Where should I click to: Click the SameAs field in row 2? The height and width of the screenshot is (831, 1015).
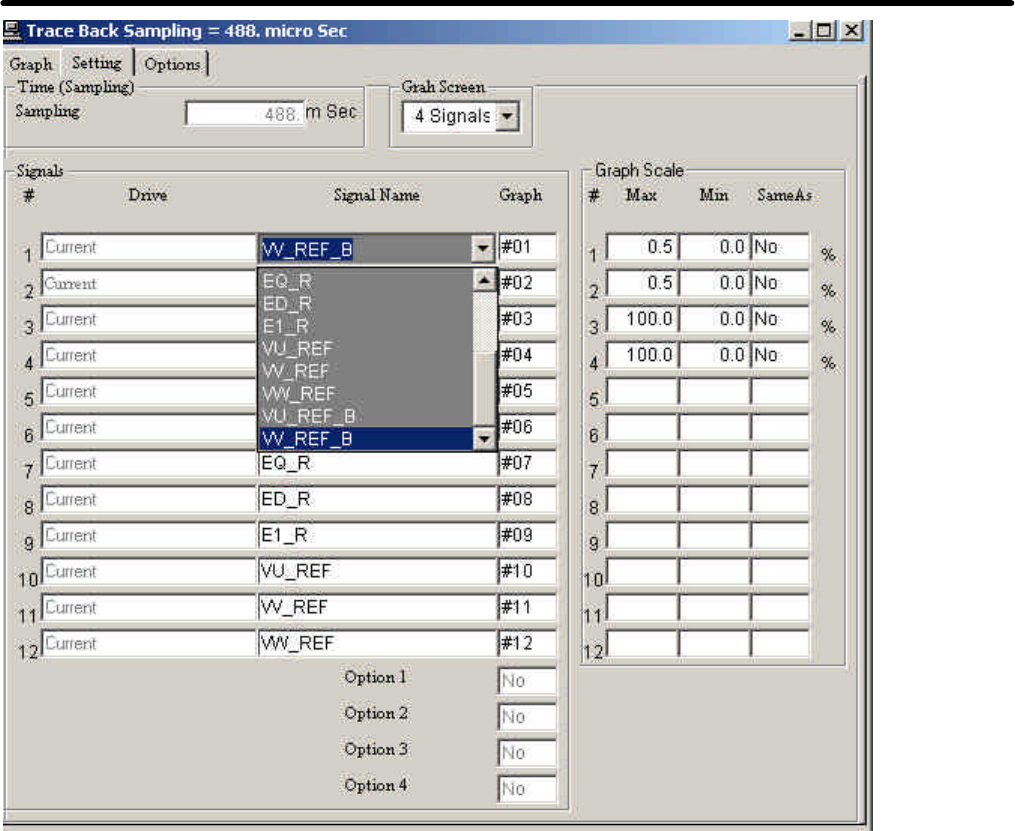click(x=779, y=283)
